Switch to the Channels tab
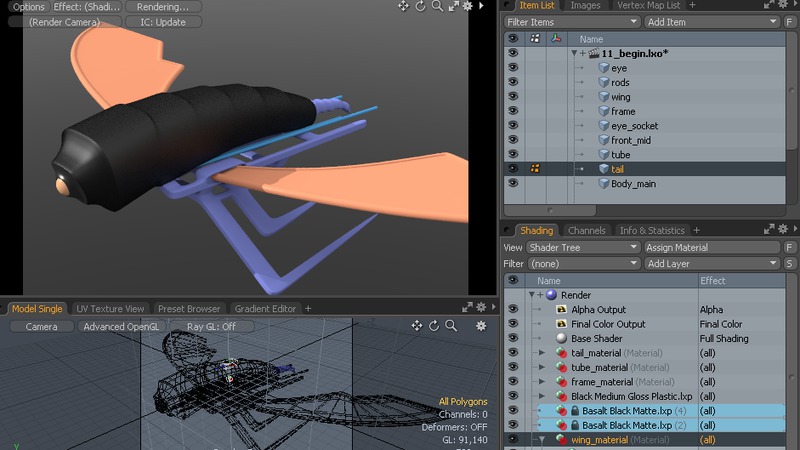 (x=586, y=231)
